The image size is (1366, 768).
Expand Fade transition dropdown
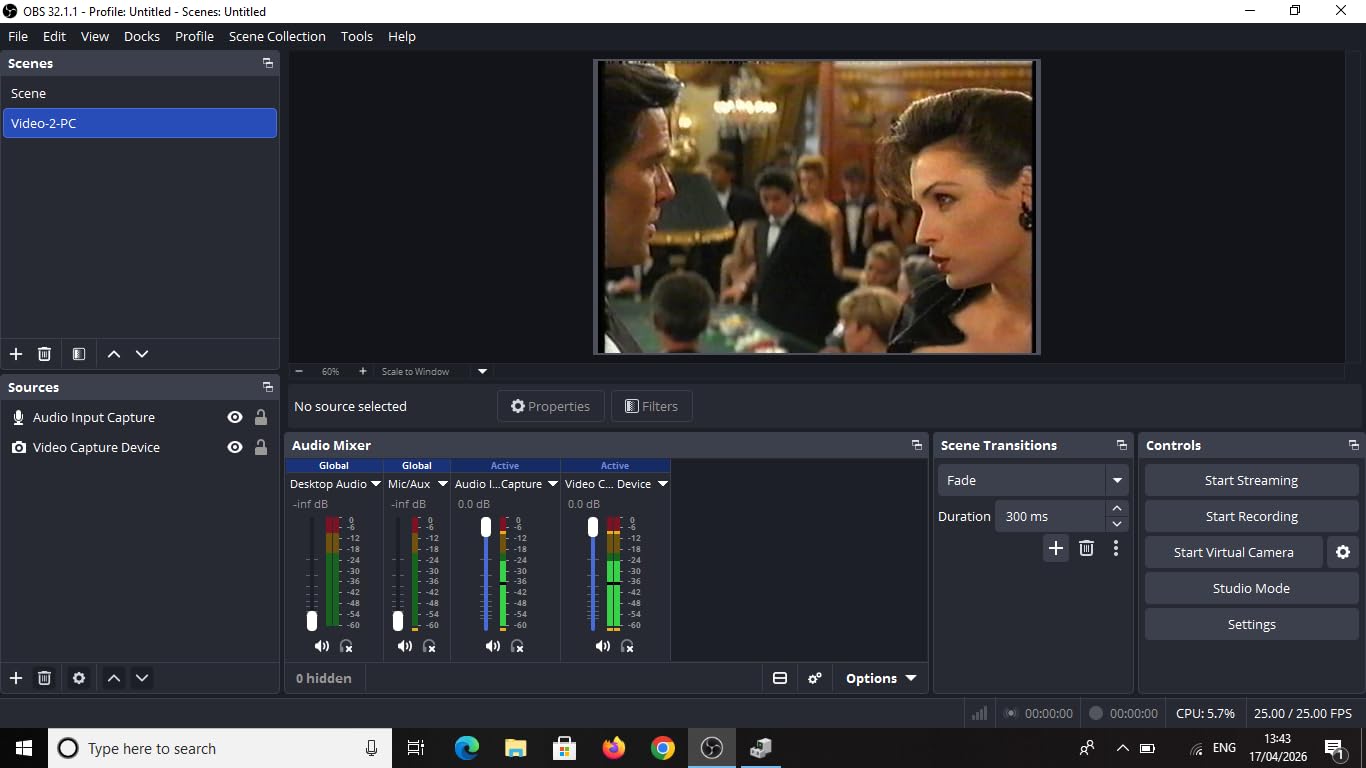pyautogui.click(x=1117, y=480)
